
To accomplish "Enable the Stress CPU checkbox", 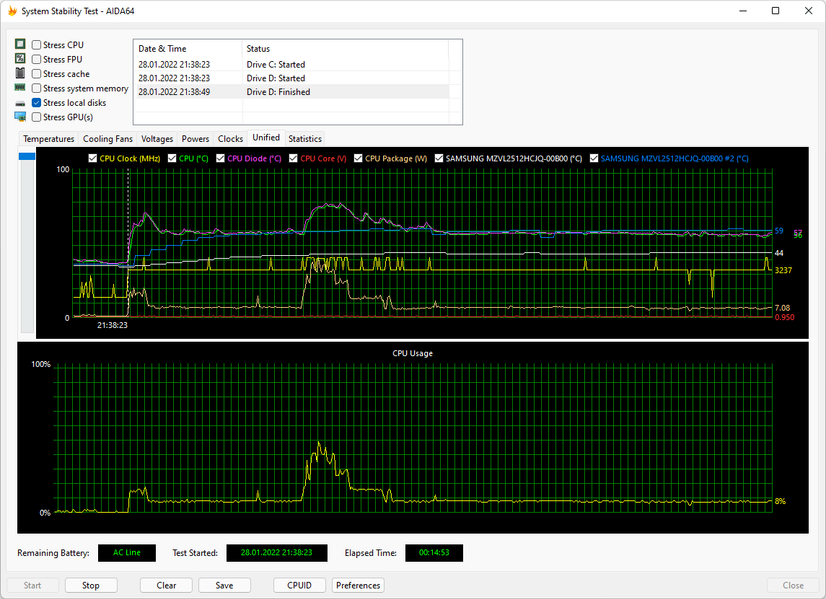I will coord(37,45).
